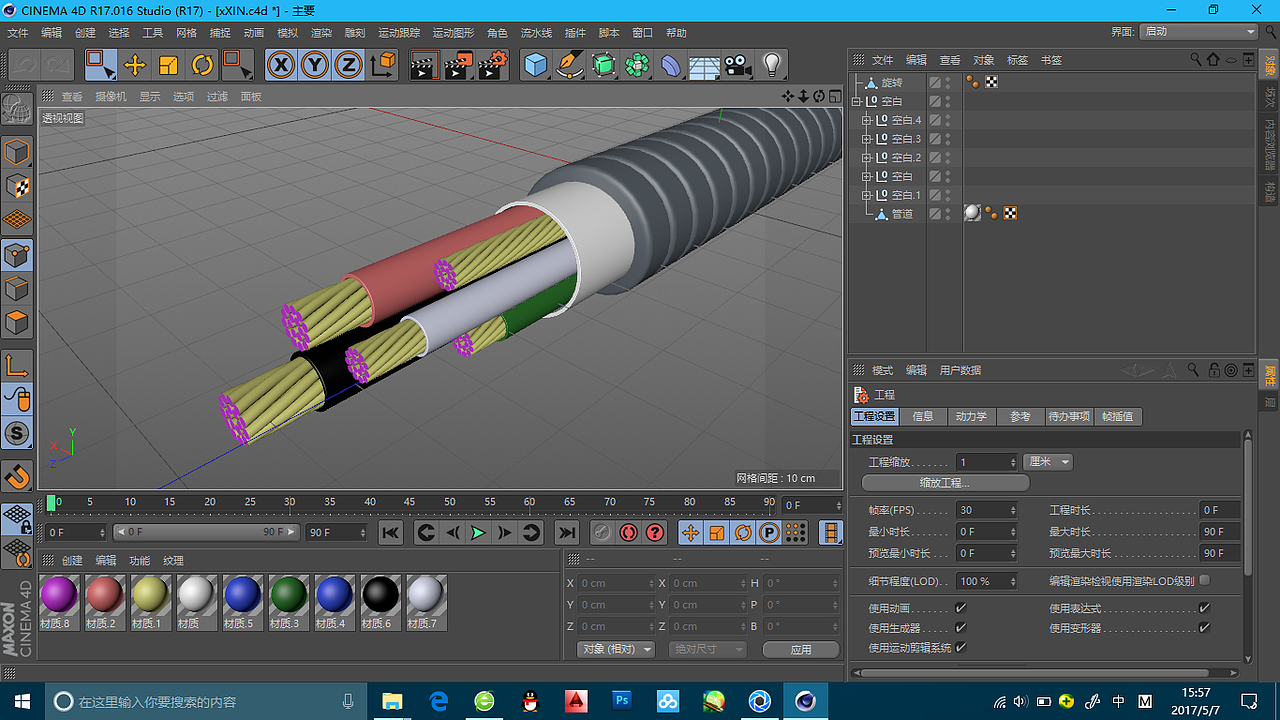This screenshot has width=1280, height=720.
Task: Jump to the start of the animation
Action: click(390, 533)
